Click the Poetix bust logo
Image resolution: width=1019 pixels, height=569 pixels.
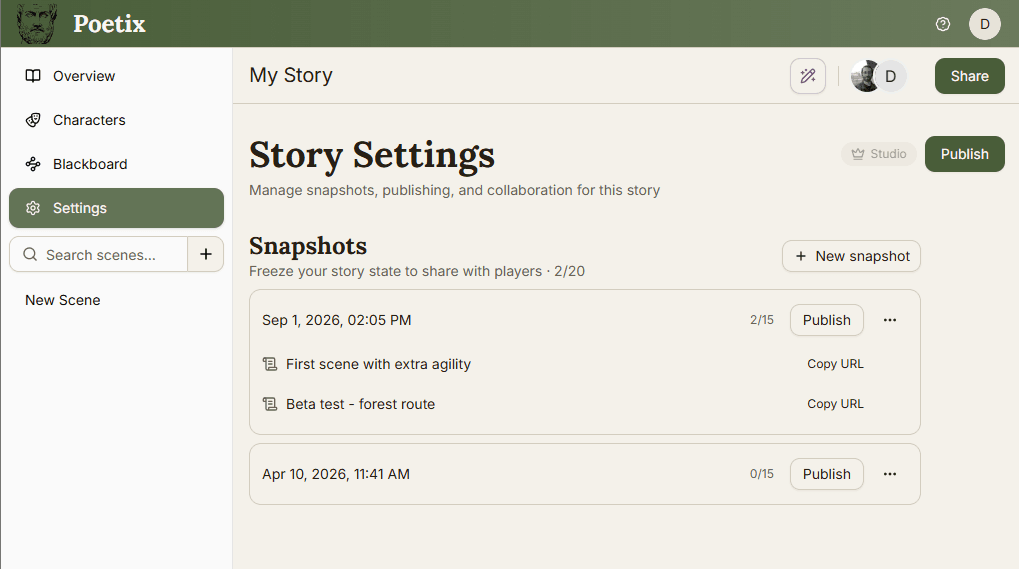[36, 23]
